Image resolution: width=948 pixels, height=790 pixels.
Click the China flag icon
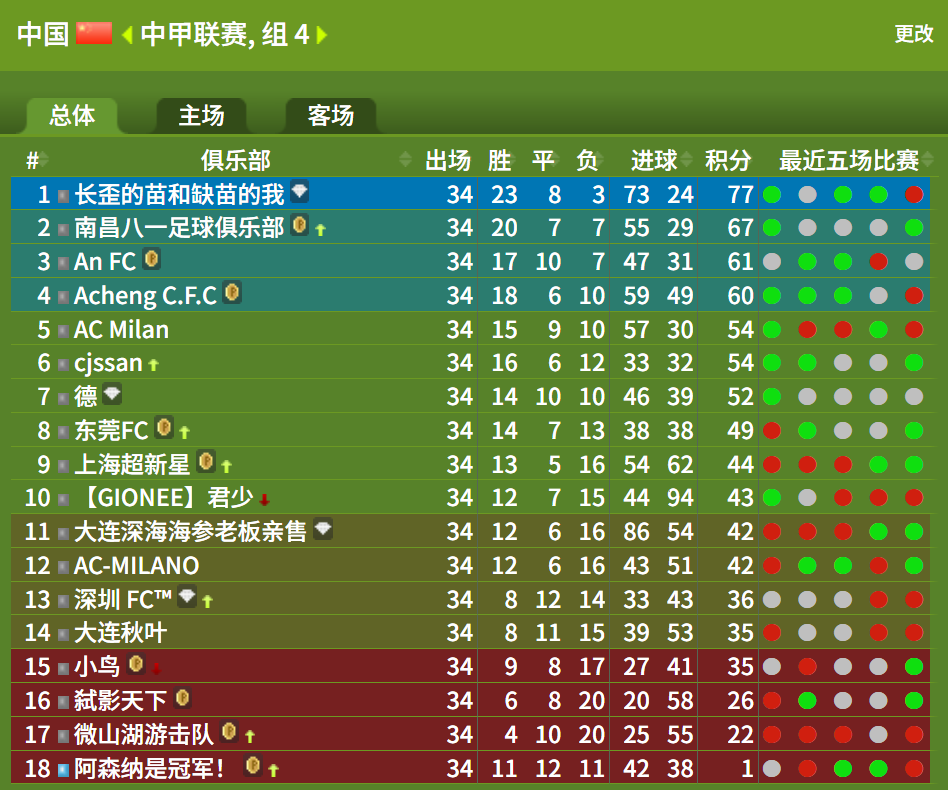click(x=94, y=34)
